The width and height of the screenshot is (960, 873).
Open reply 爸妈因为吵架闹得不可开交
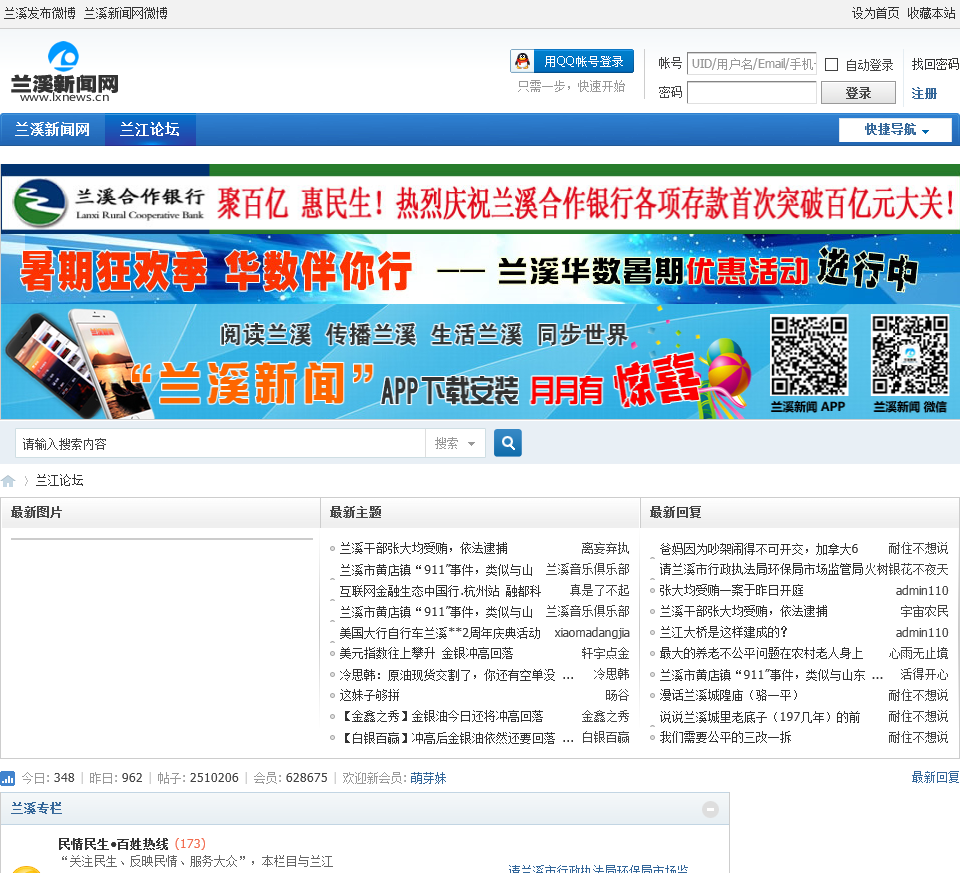click(x=759, y=549)
